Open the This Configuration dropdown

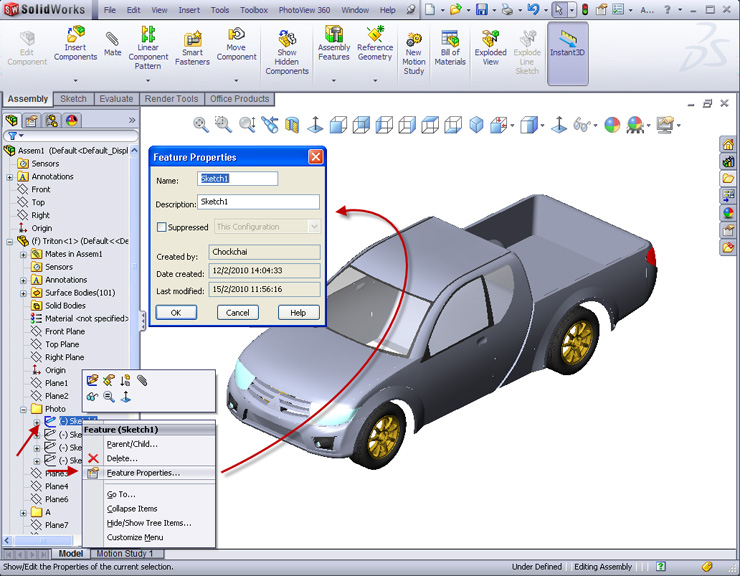(x=314, y=227)
